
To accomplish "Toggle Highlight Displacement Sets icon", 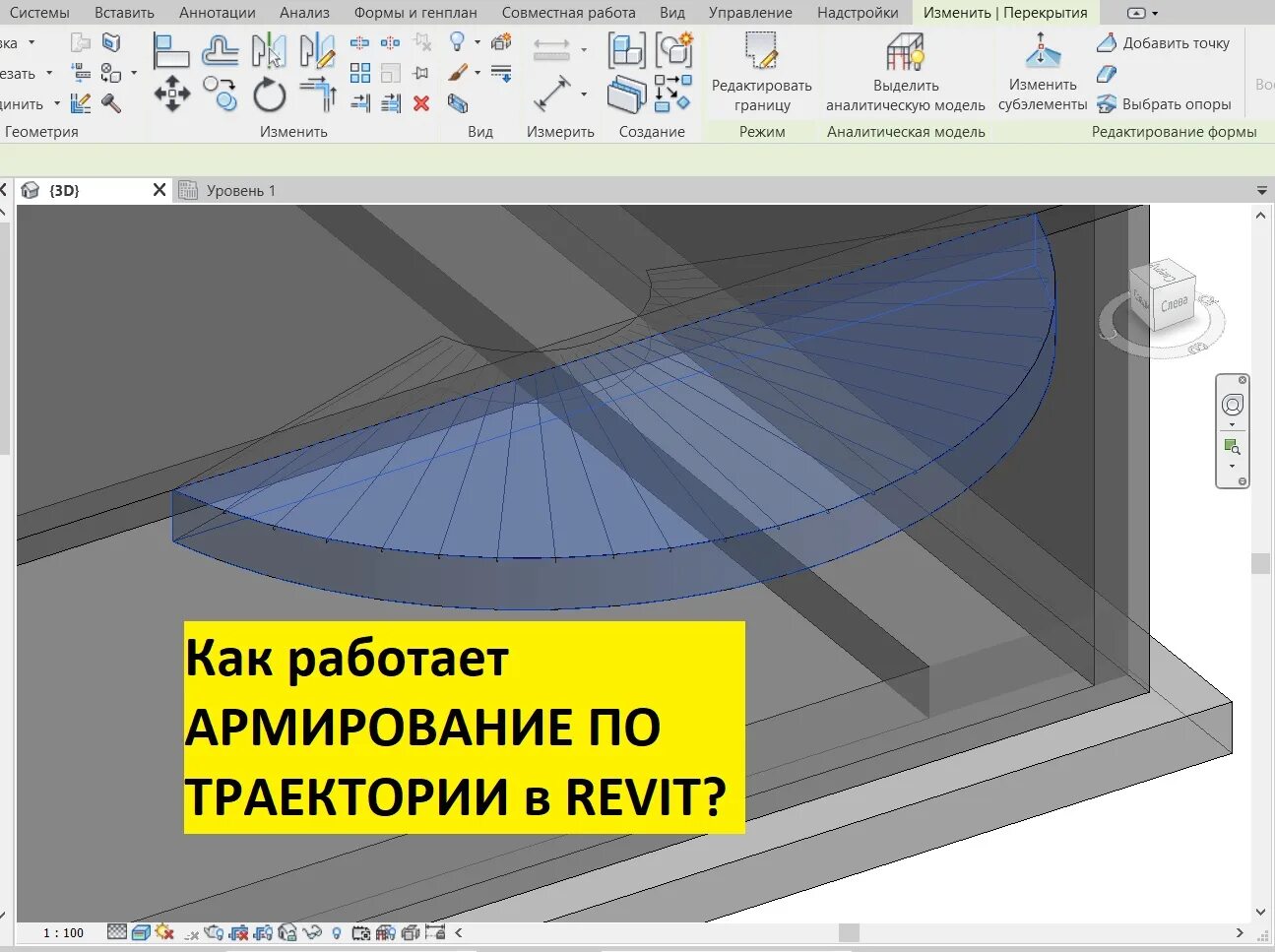I will click(x=410, y=932).
